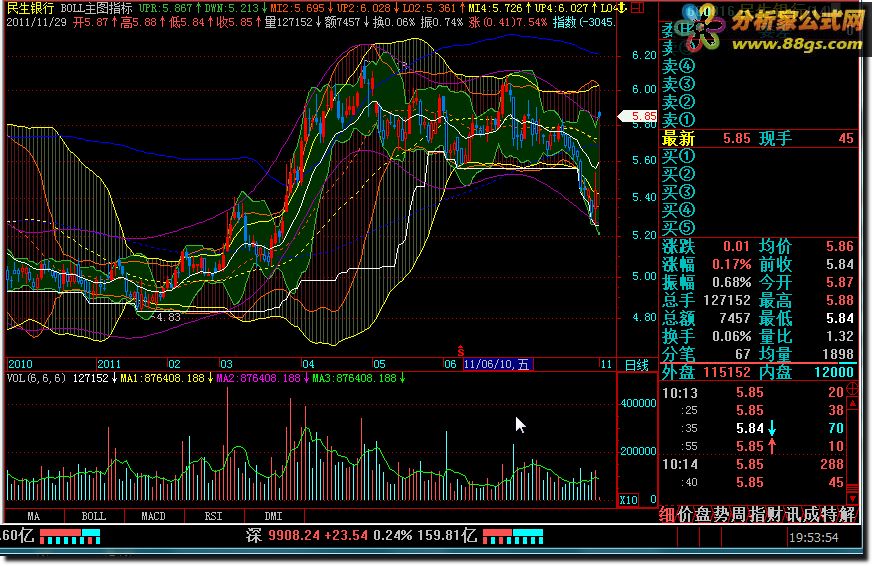Open the 周 tab in side panel
The height and width of the screenshot is (566, 874).
coord(739,514)
